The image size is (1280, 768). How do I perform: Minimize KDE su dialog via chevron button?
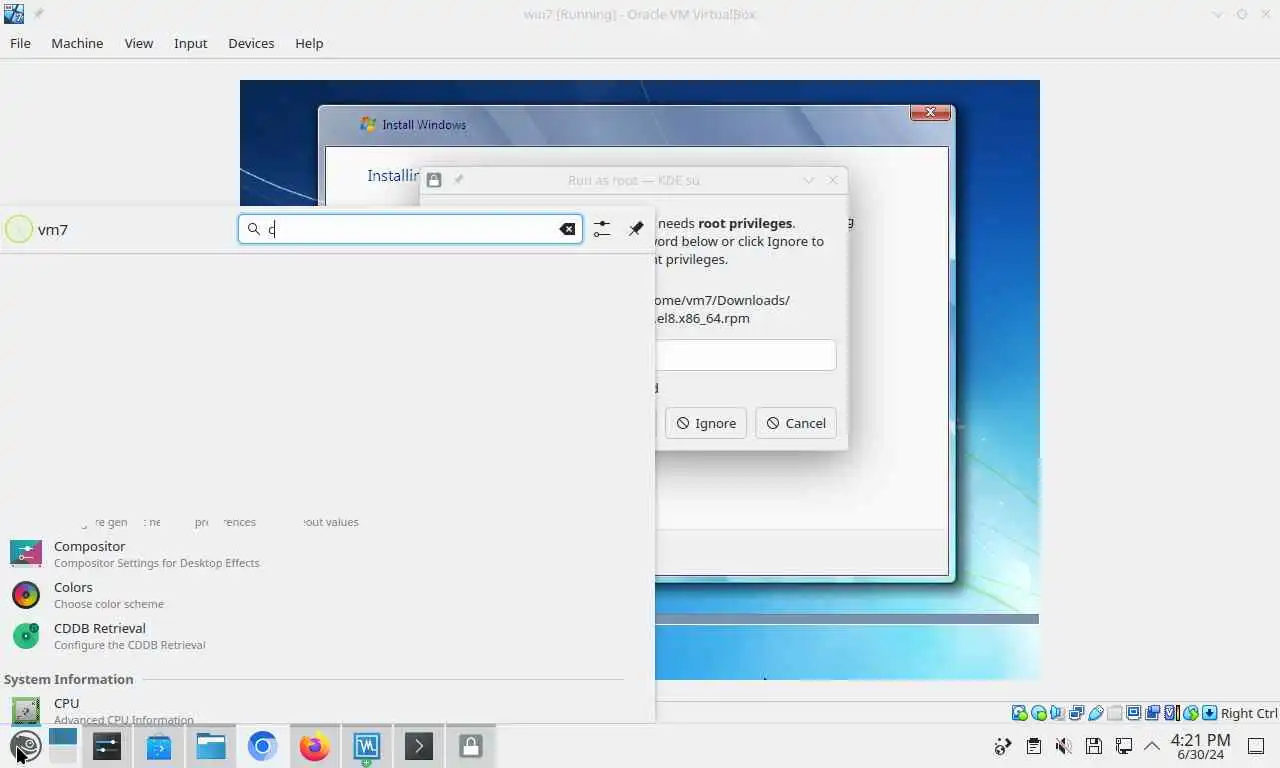click(809, 180)
